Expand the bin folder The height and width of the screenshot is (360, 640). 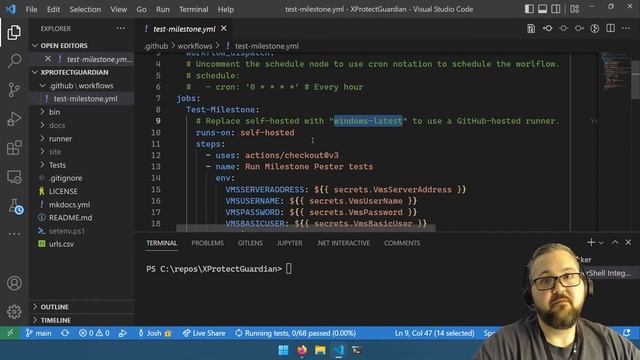pos(54,112)
